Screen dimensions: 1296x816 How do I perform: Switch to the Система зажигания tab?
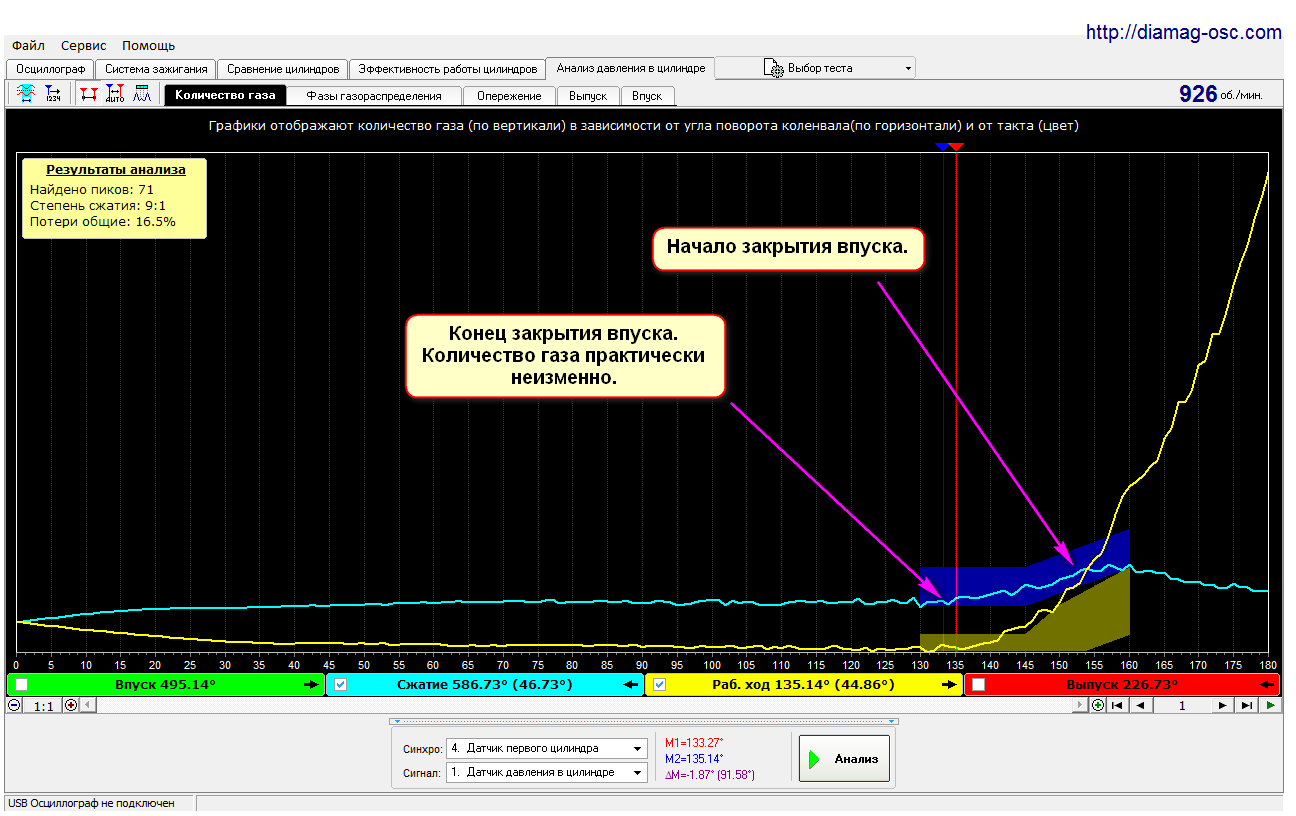click(156, 69)
